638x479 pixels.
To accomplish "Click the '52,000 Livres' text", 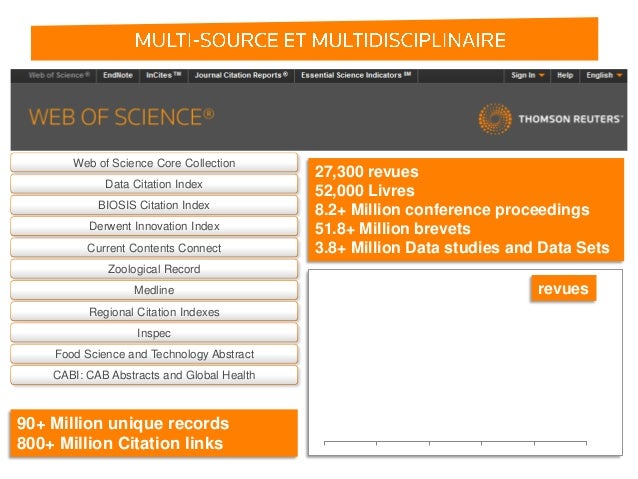I will [365, 190].
